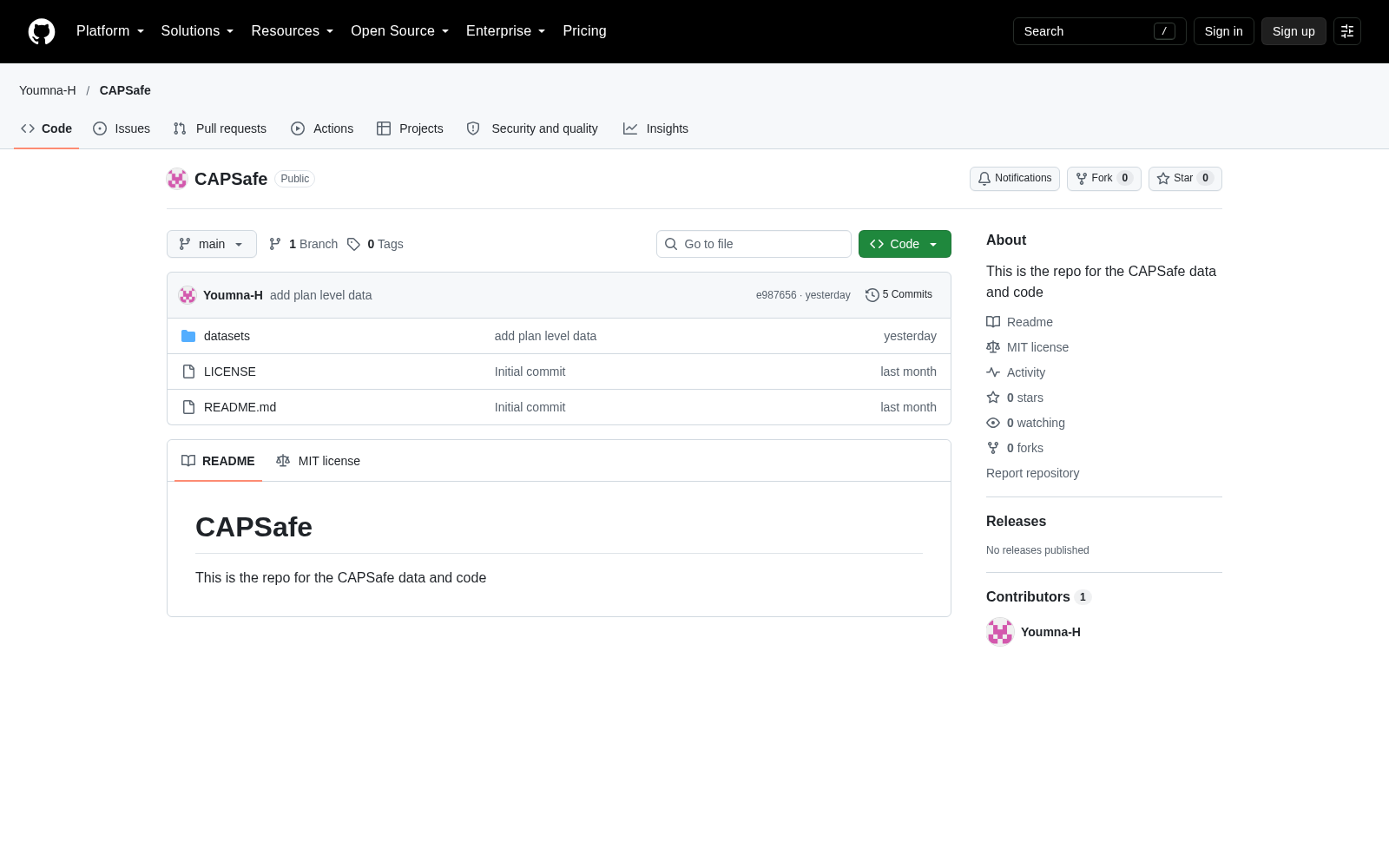Open Security and quality tab
This screenshot has width=1389, height=868.
tap(532, 128)
